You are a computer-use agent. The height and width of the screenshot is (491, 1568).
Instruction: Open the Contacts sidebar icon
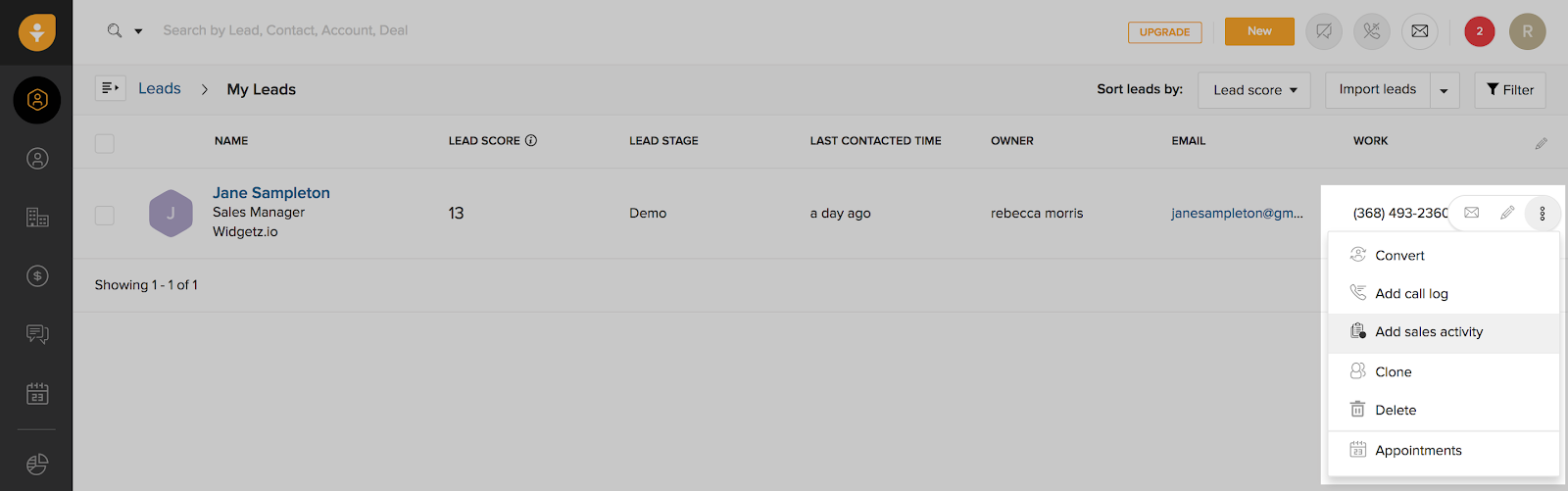pos(37,159)
